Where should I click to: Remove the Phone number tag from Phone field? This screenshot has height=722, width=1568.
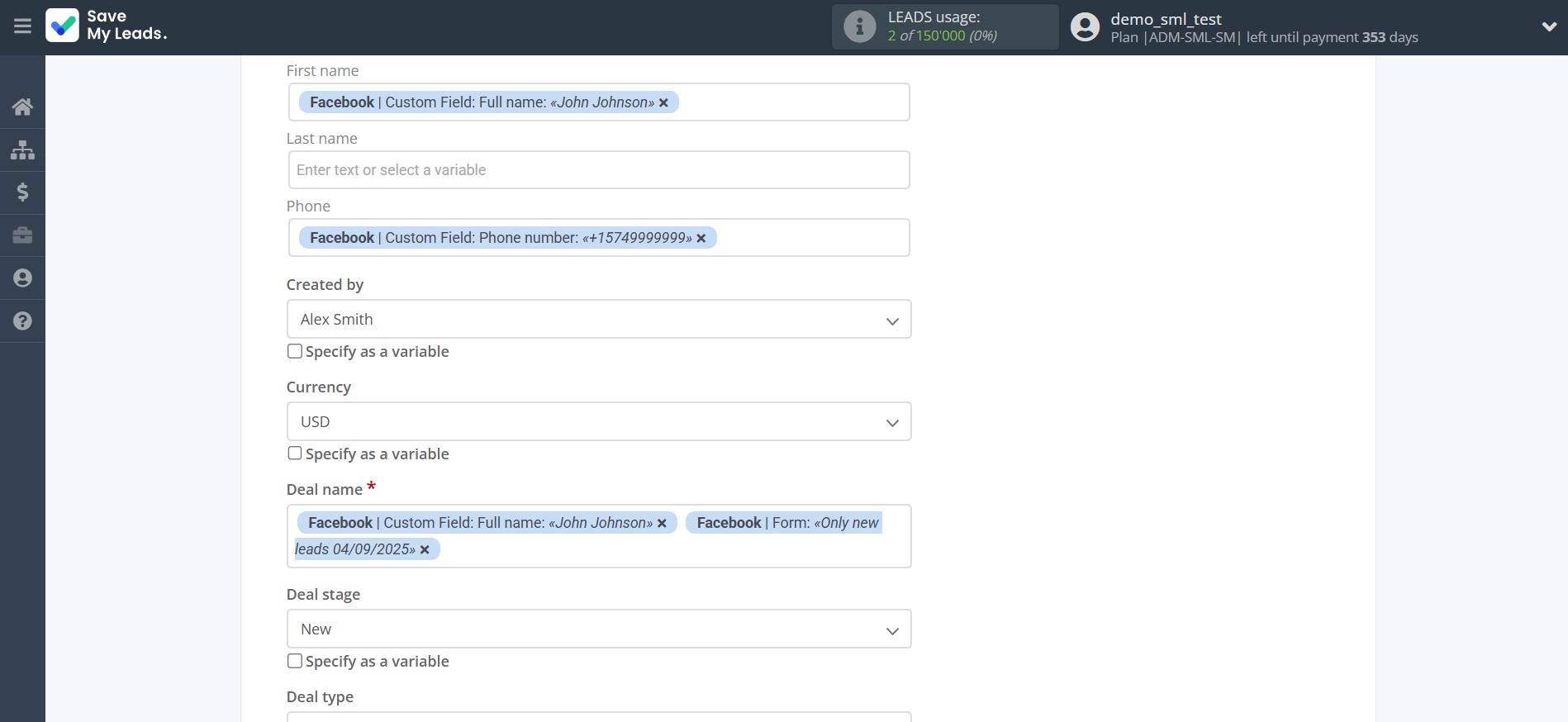[x=701, y=239]
